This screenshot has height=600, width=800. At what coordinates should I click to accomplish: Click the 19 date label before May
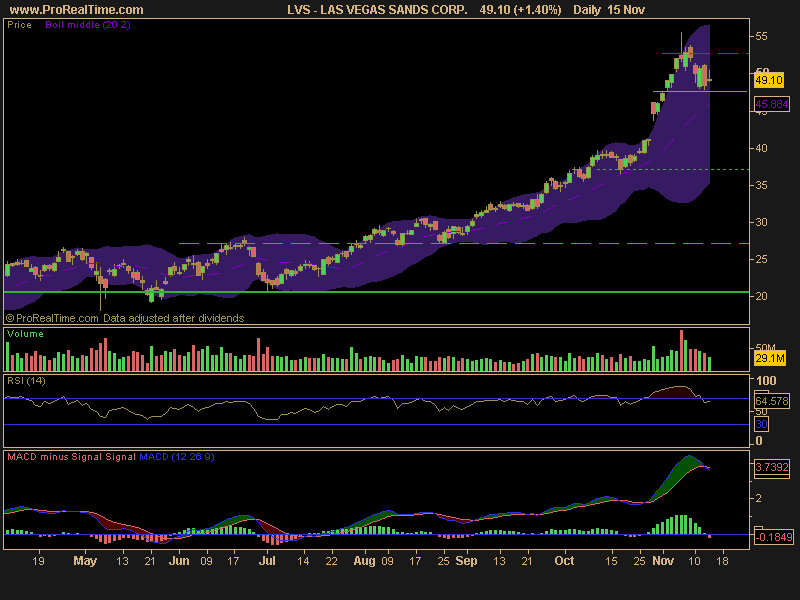[x=38, y=561]
